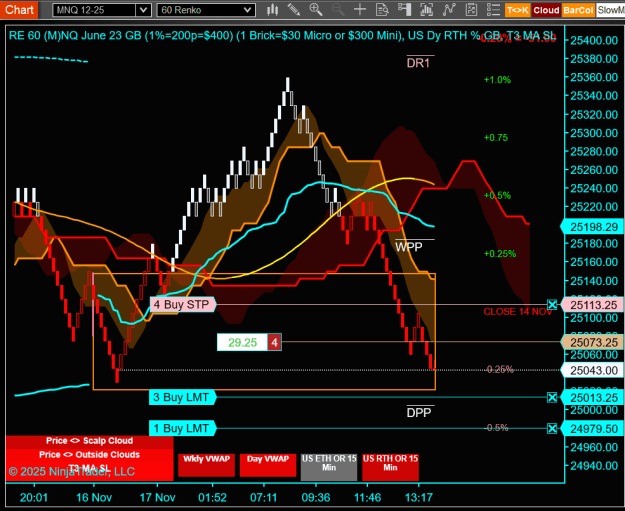The height and width of the screenshot is (511, 625).
Task: Click the +0.75 level label
Action: click(x=496, y=138)
